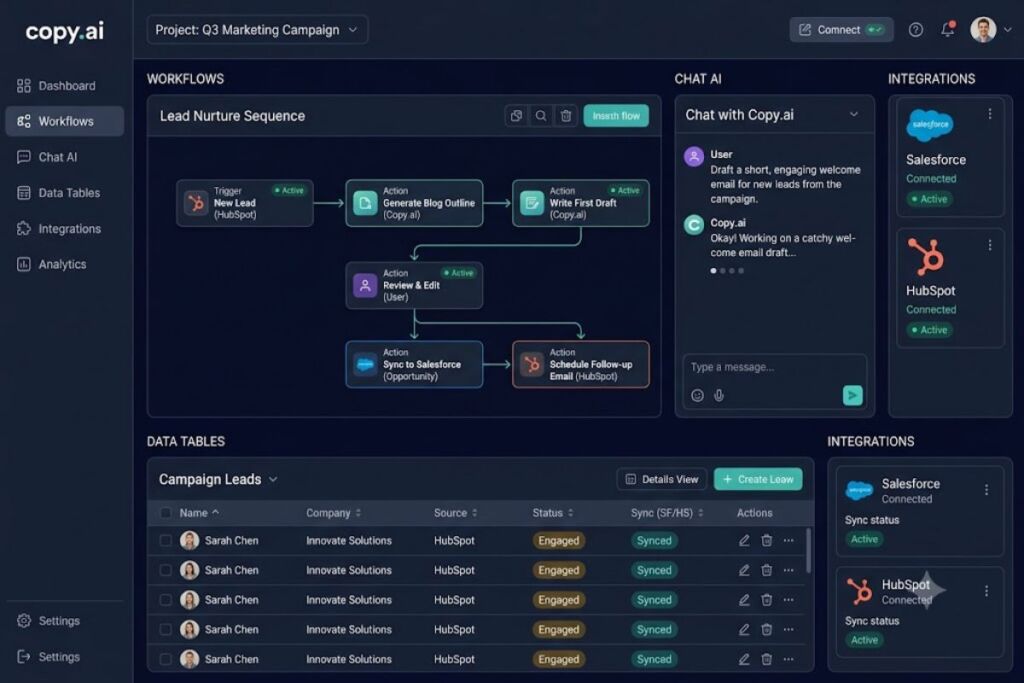
Task: Click the WORKFLOWS section heading
Action: (185, 79)
